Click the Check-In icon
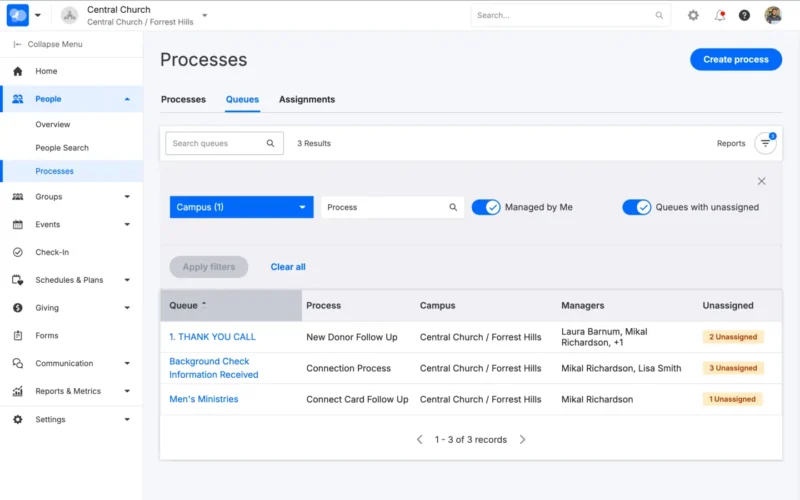Image resolution: width=800 pixels, height=500 pixels. [17, 252]
